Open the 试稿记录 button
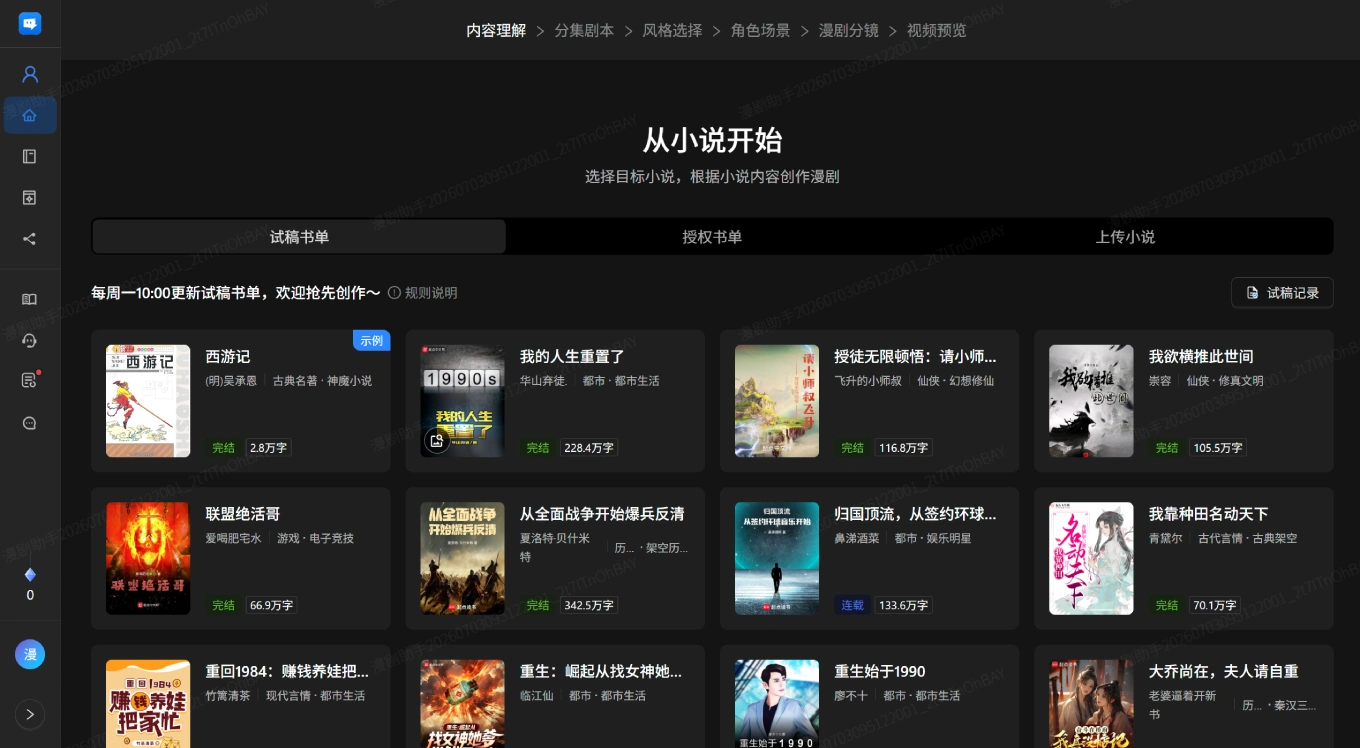This screenshot has width=1360, height=748. [x=1282, y=293]
